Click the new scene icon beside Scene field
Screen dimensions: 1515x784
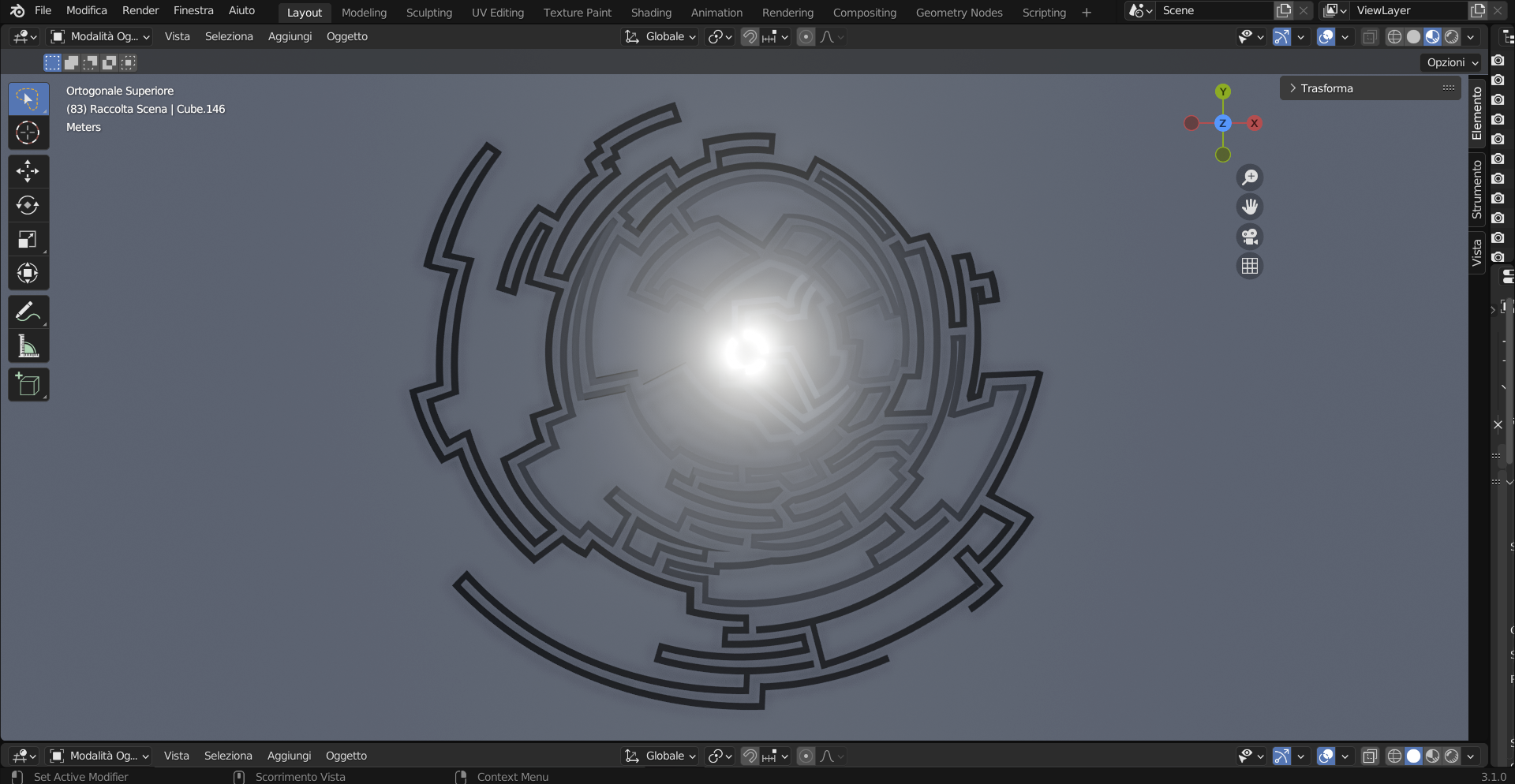[x=1284, y=10]
